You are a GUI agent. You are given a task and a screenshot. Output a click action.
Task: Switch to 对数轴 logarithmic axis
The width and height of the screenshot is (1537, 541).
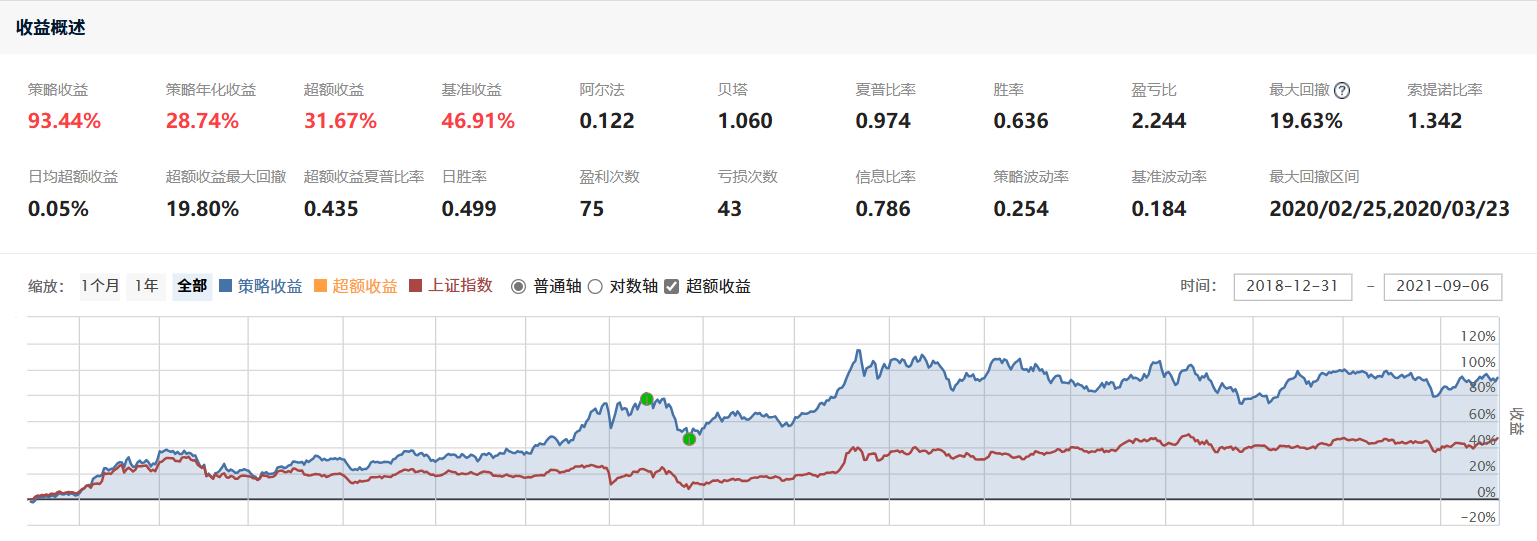[x=595, y=287]
